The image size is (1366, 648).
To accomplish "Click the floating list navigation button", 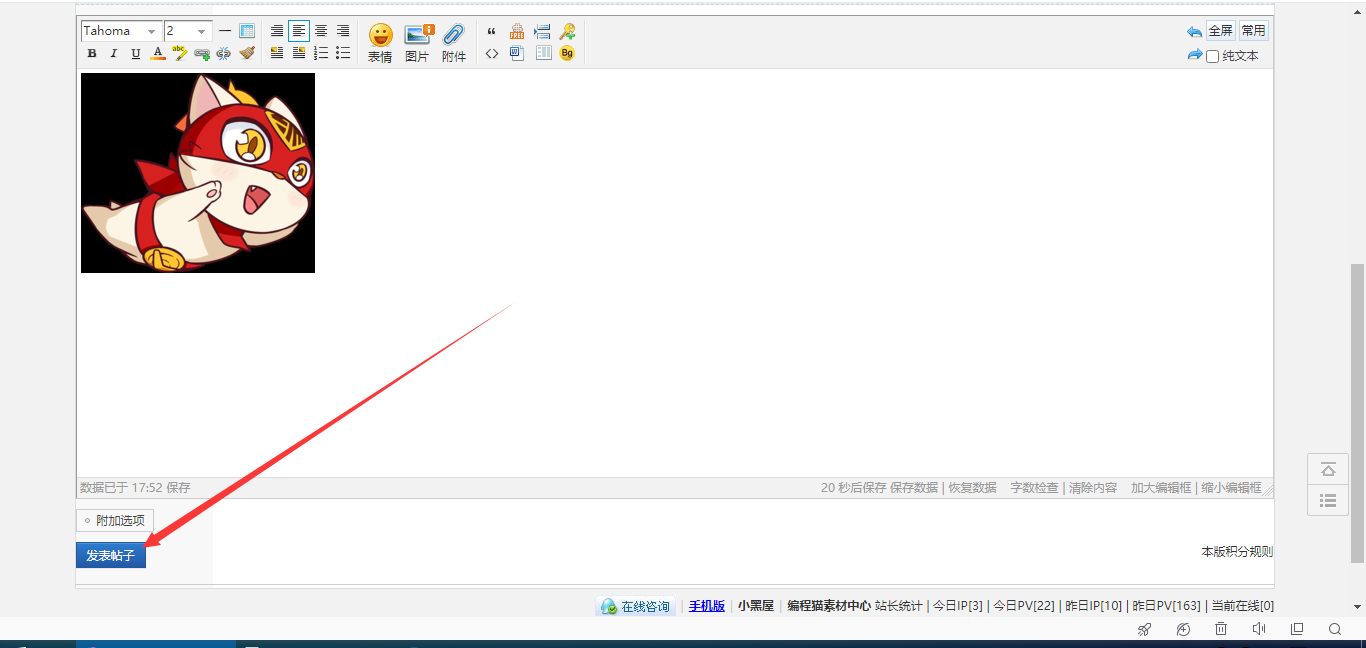I will [1328, 500].
